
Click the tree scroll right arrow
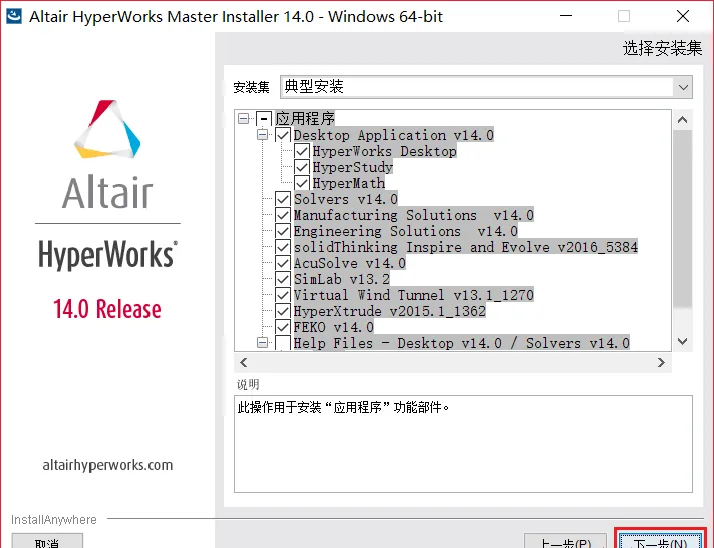click(x=661, y=363)
